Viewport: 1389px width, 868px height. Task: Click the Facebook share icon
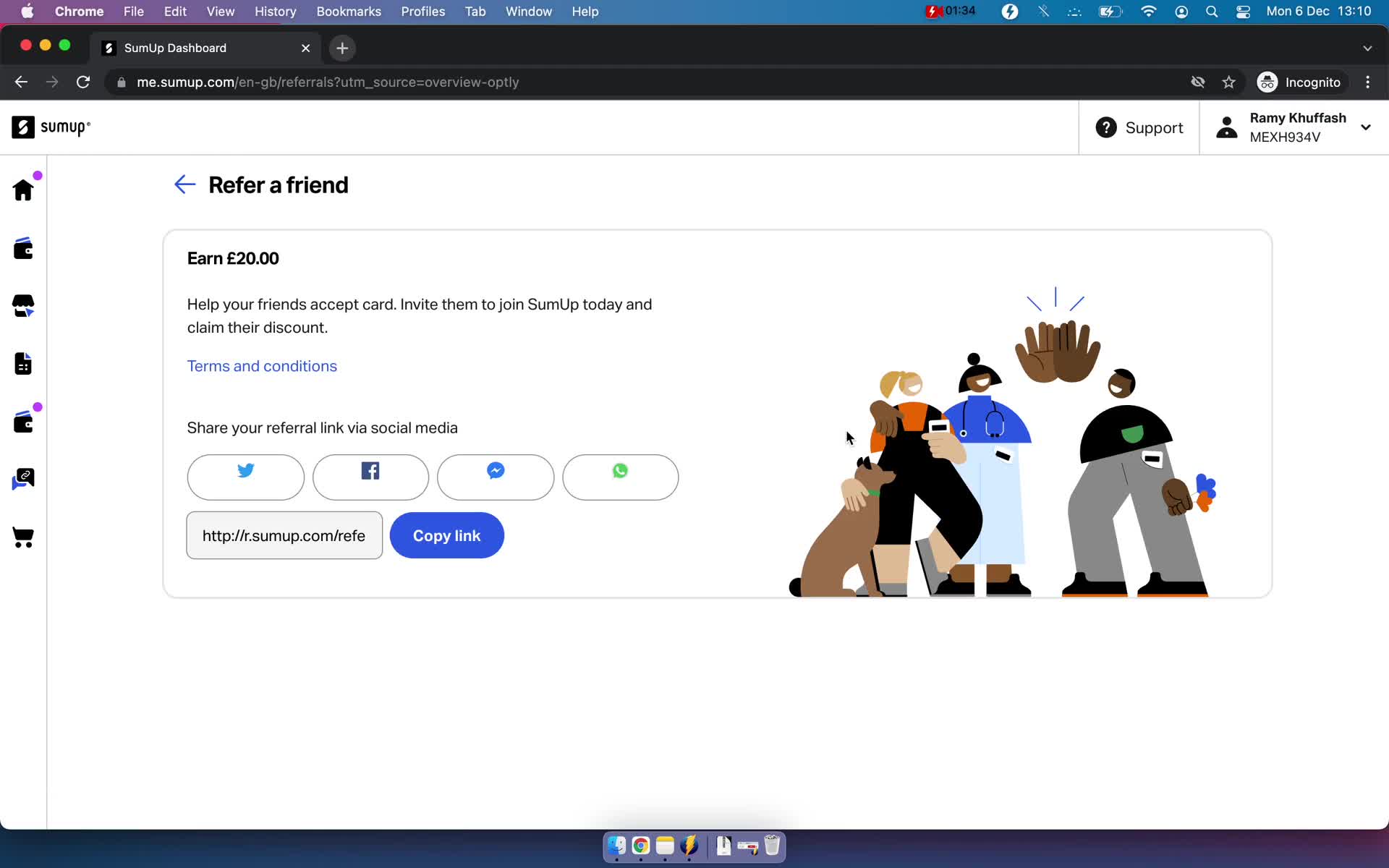[x=370, y=477]
